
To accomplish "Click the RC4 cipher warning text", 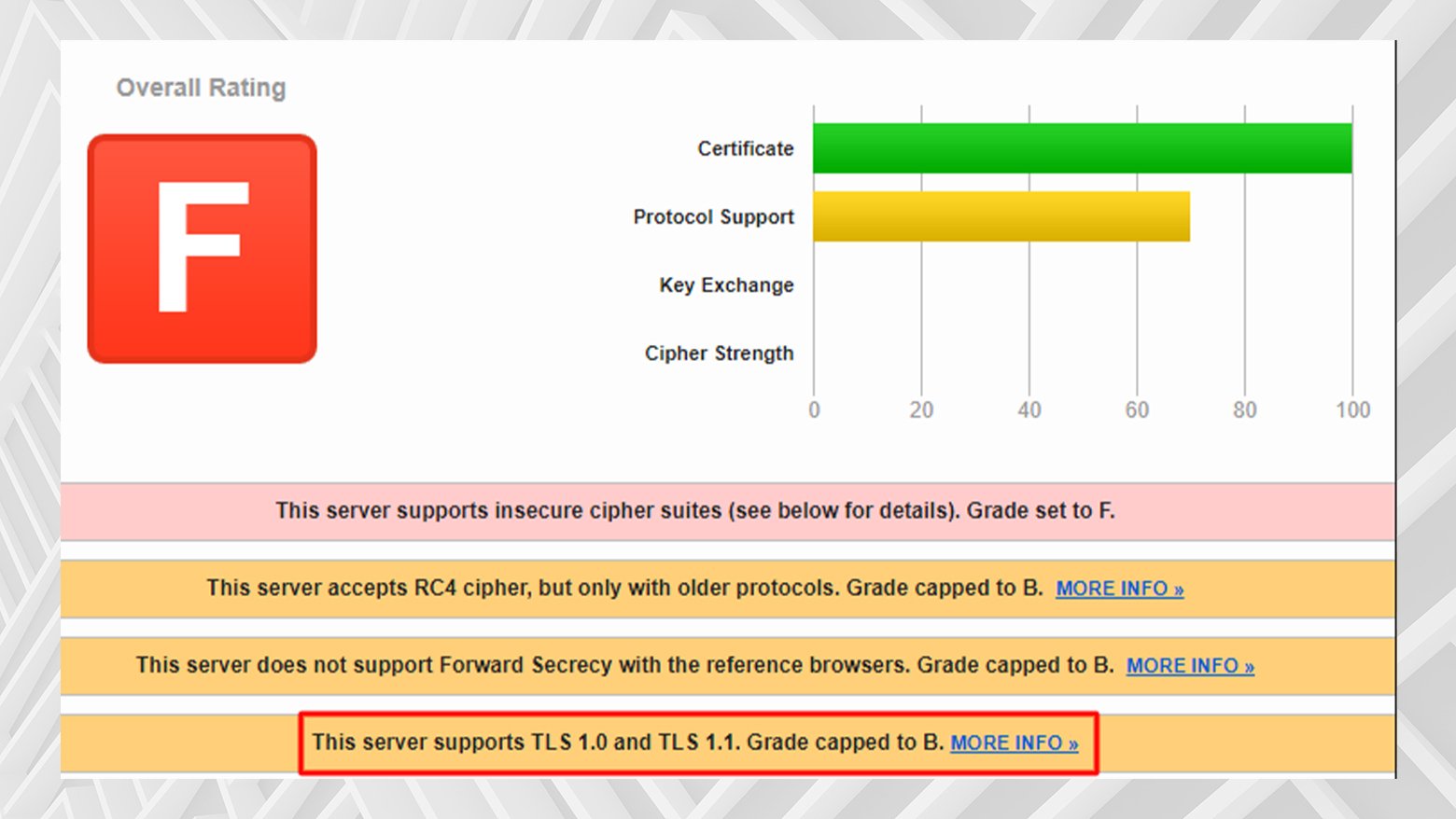I will point(624,588).
